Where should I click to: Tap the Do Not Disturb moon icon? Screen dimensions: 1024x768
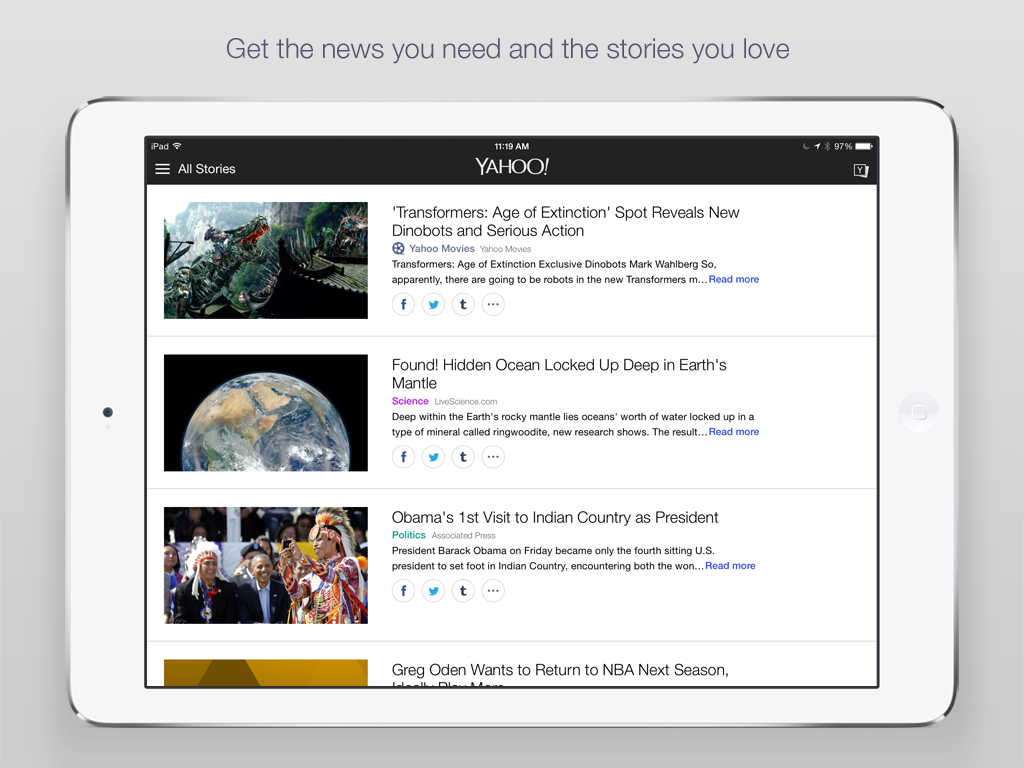point(806,146)
